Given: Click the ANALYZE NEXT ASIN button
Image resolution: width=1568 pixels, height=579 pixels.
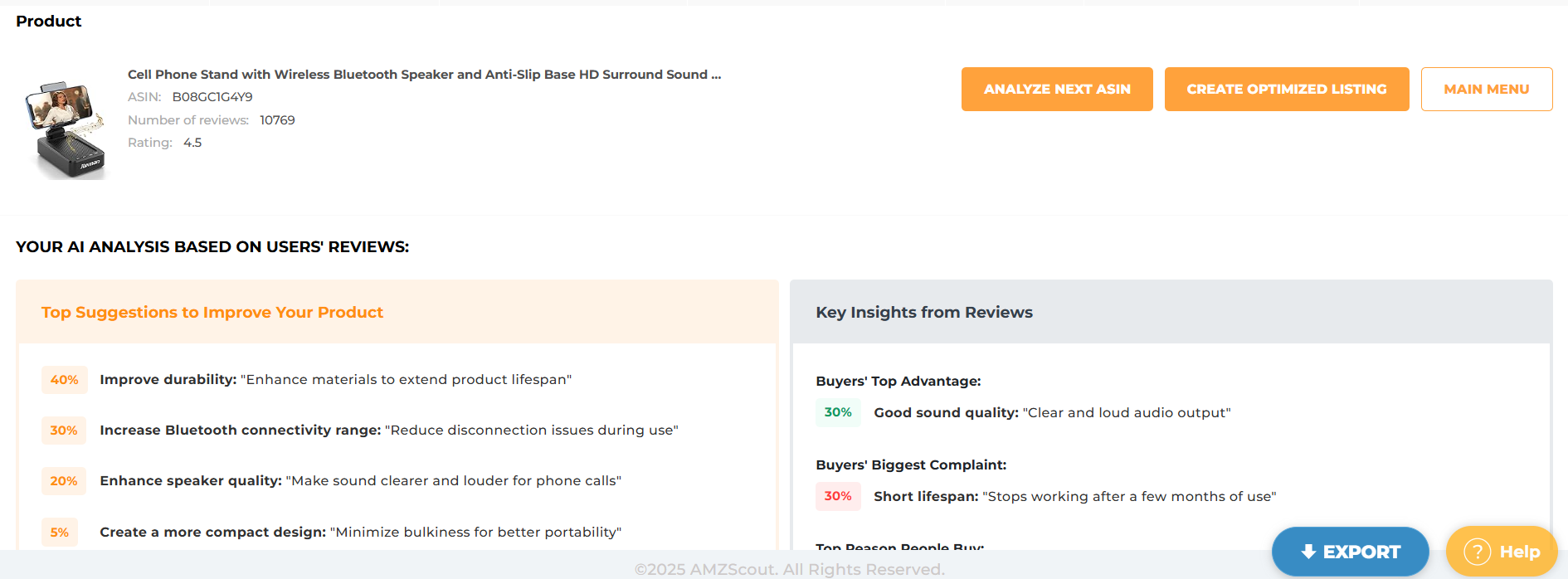Looking at the screenshot, I should tap(1057, 89).
